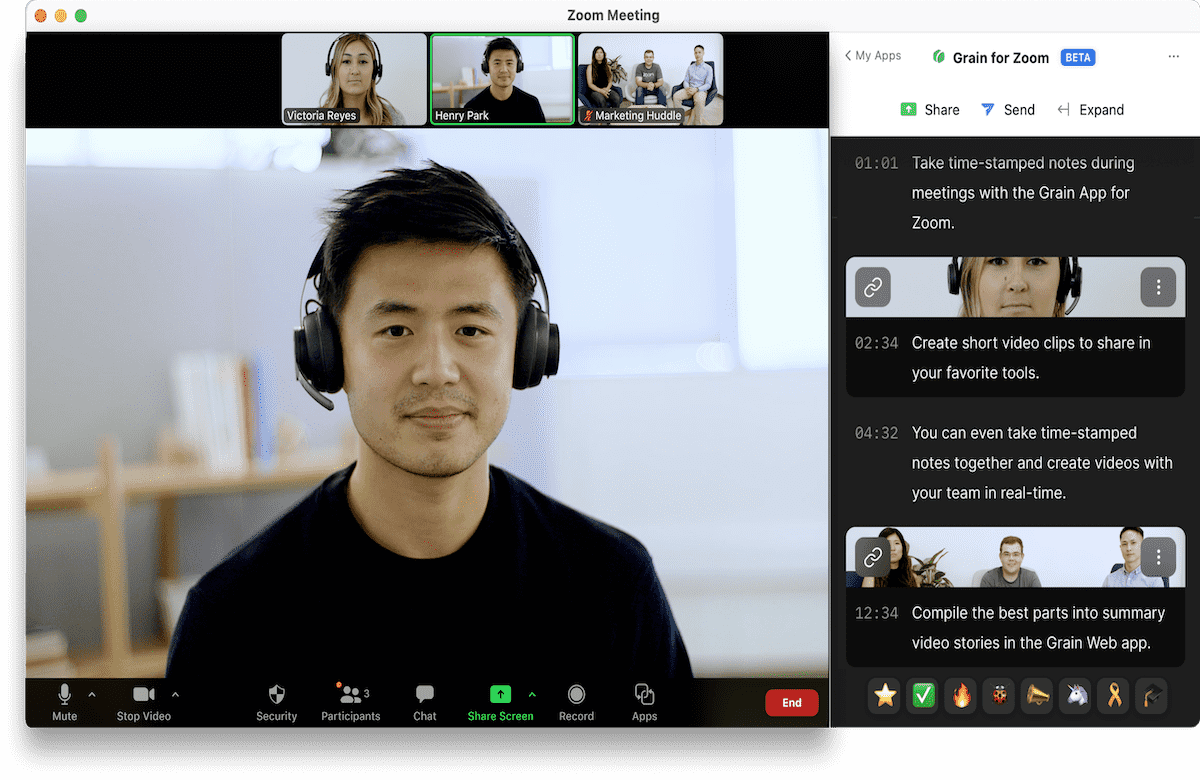End the meeting
The image size is (1200, 780).
[x=792, y=703]
